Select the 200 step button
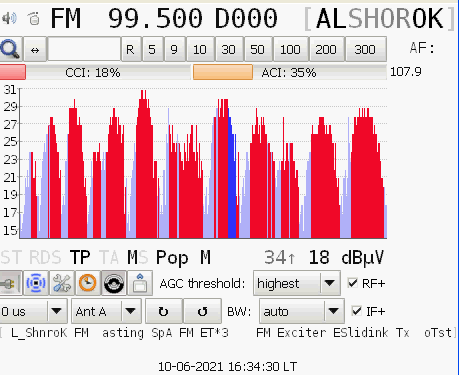Screen dimensions: 459x375 click(326, 50)
